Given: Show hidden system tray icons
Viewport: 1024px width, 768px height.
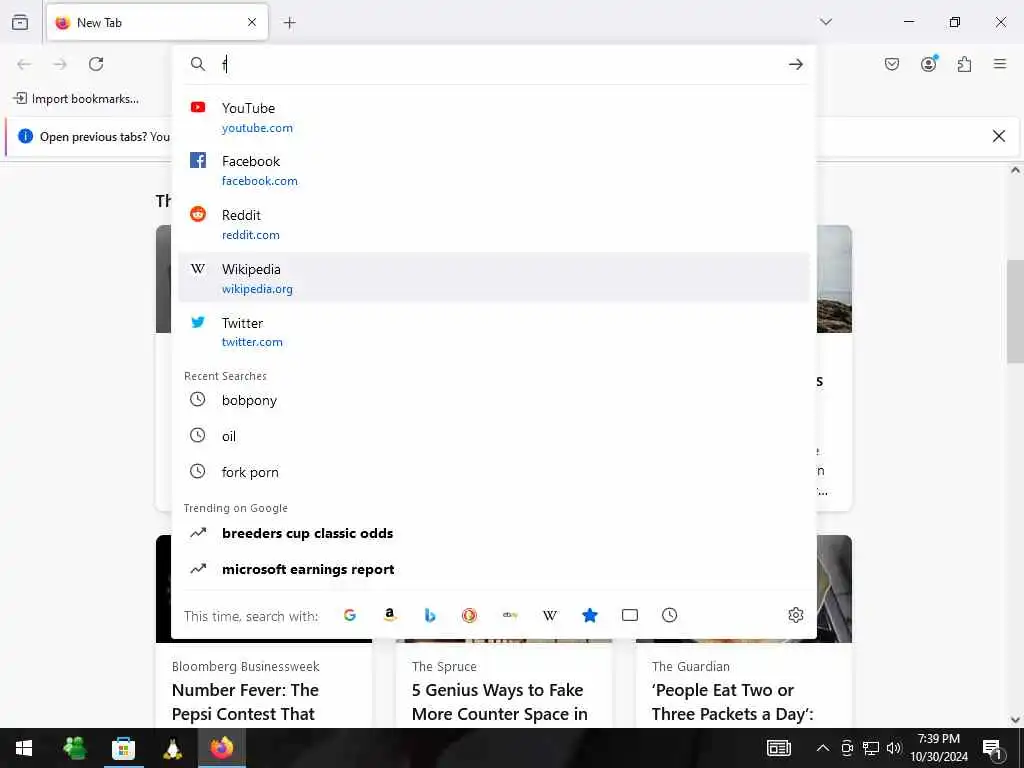Looking at the screenshot, I should tap(823, 748).
